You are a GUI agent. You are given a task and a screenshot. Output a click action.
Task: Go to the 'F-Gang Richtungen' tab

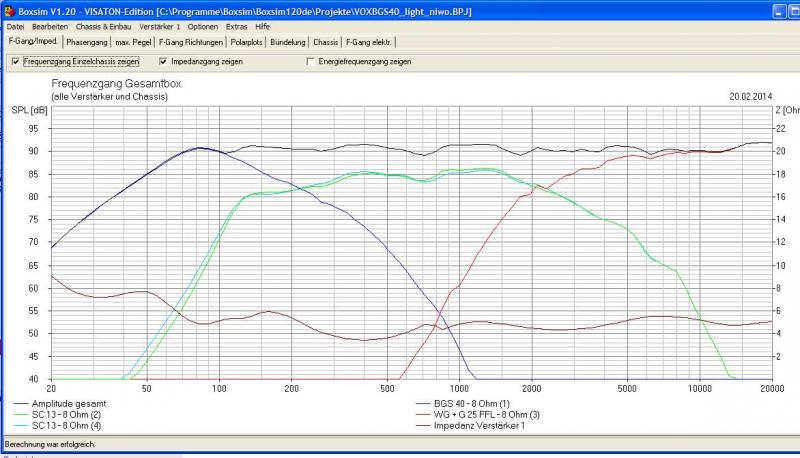tap(191, 43)
